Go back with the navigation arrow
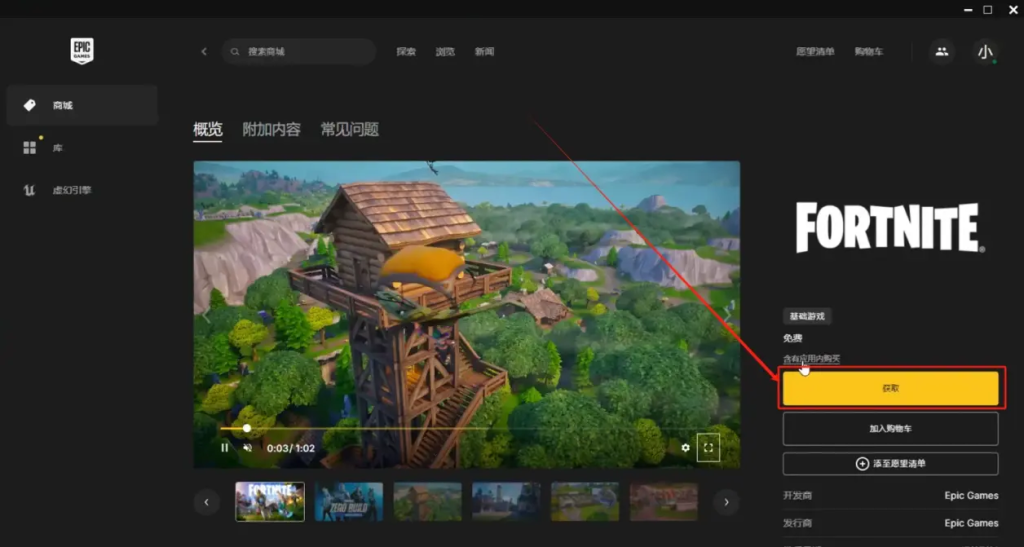The image size is (1024, 547). (204, 52)
